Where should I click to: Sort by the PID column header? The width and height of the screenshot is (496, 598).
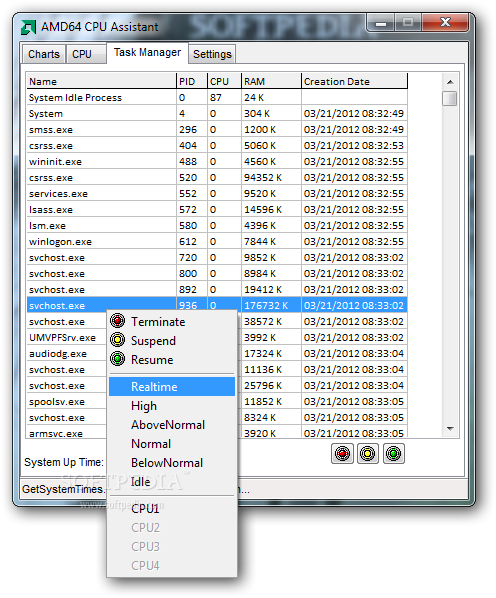tap(192, 81)
